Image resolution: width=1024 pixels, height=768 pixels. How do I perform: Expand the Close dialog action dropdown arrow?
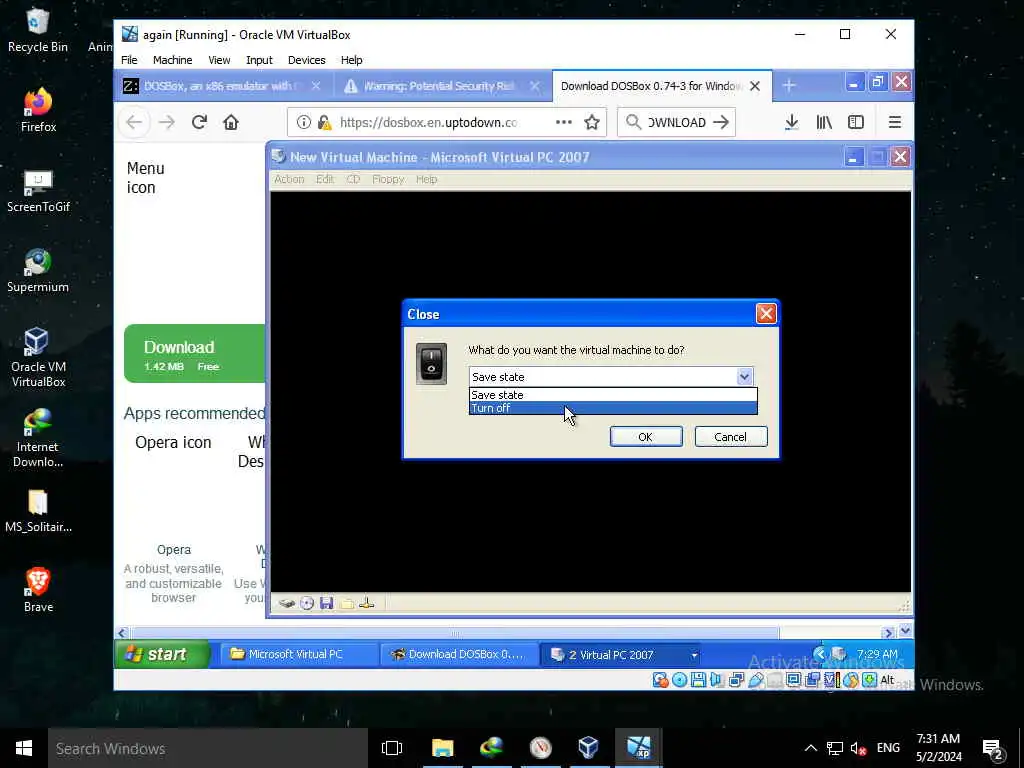tap(744, 377)
